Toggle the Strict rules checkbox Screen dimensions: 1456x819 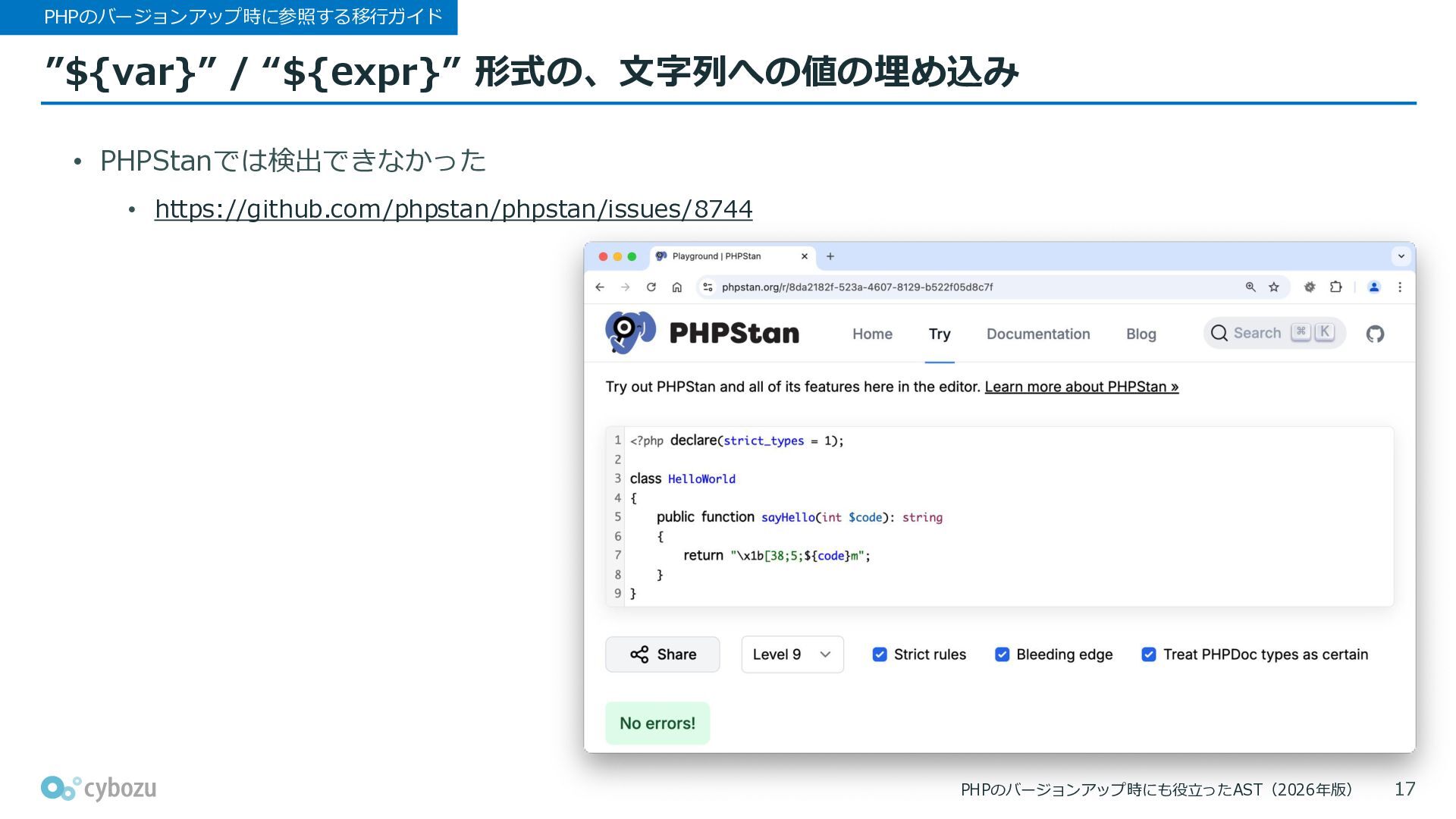click(x=880, y=654)
